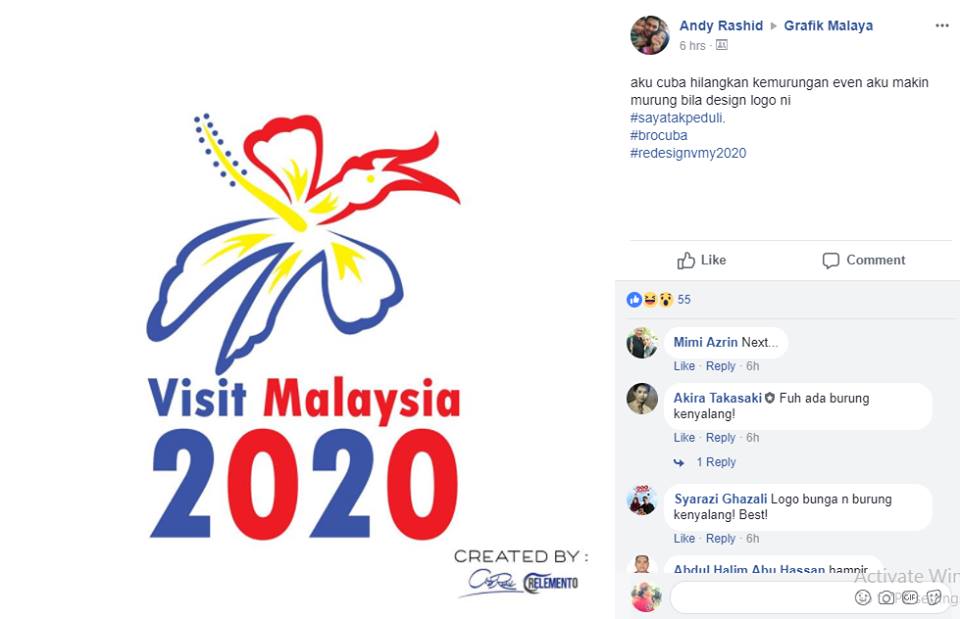Click Andy Rashid's profile picture thumbnail
Viewport: 960px width, 619px height.
click(650, 35)
